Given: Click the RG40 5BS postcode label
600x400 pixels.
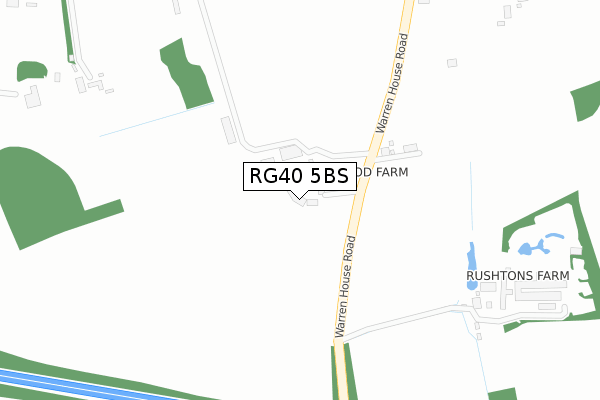Looking at the screenshot, I should 300,176.
